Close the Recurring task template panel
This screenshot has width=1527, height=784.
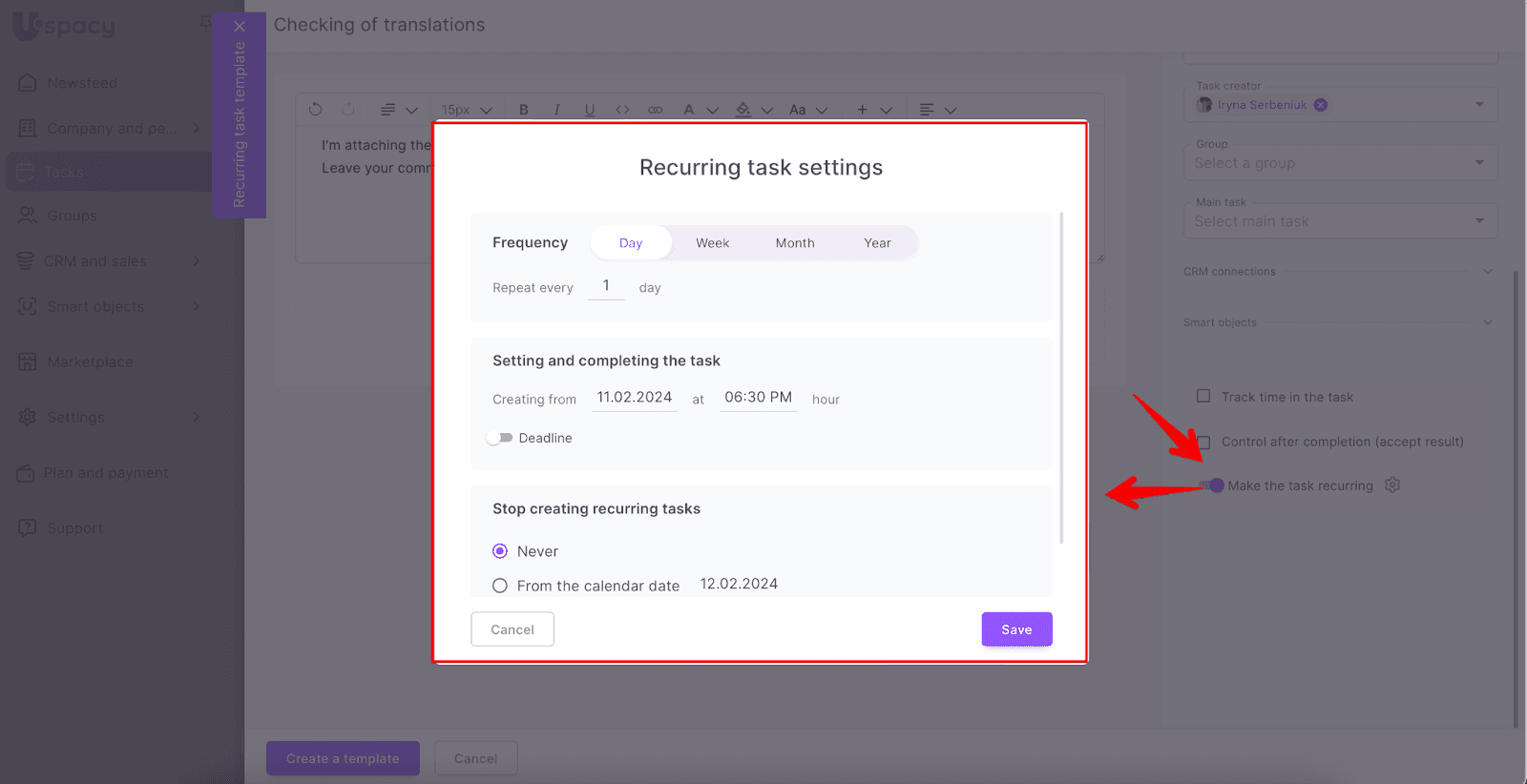[240, 27]
